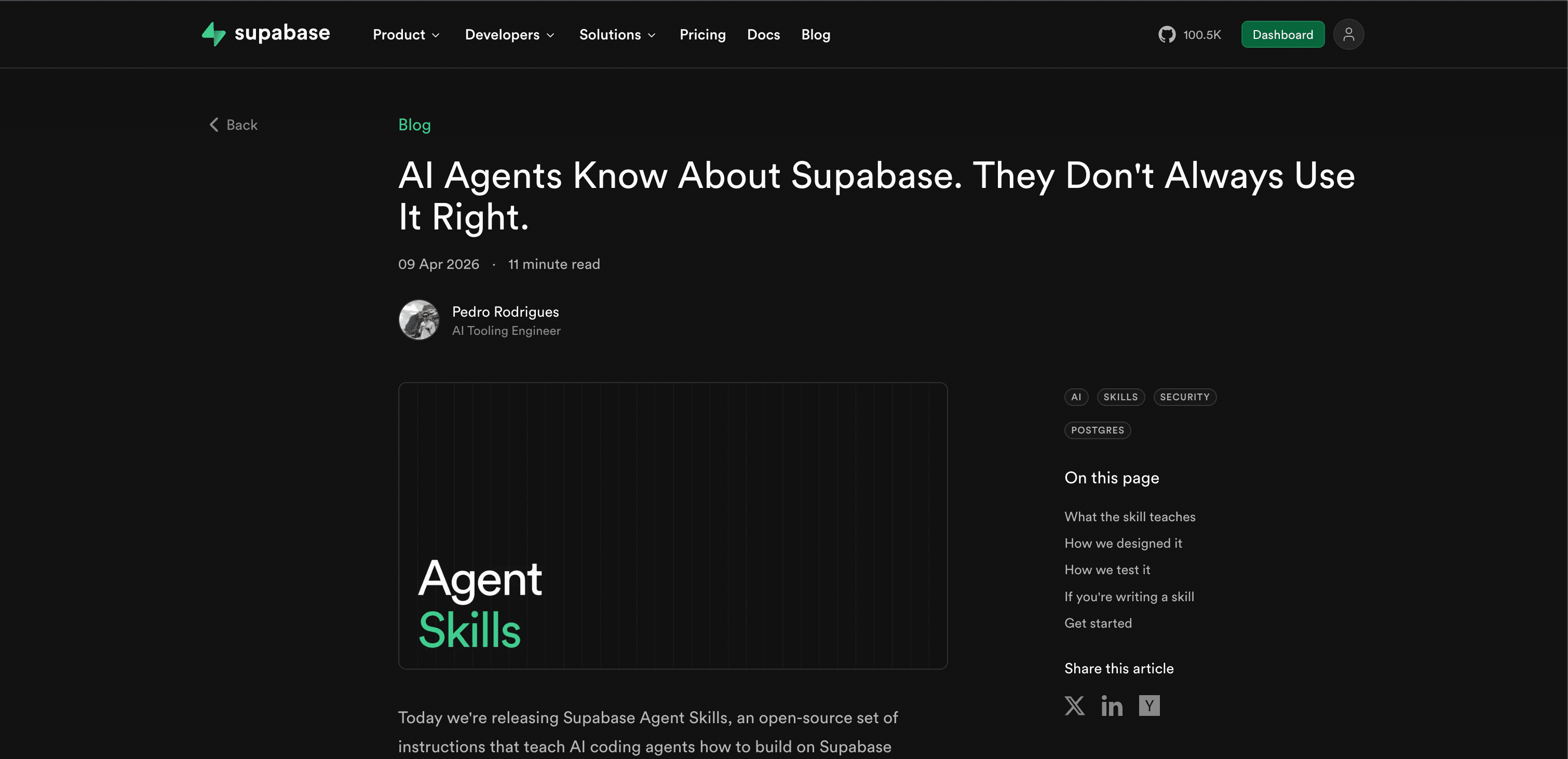Jump to How we test it
This screenshot has width=1568, height=759.
(1107, 570)
